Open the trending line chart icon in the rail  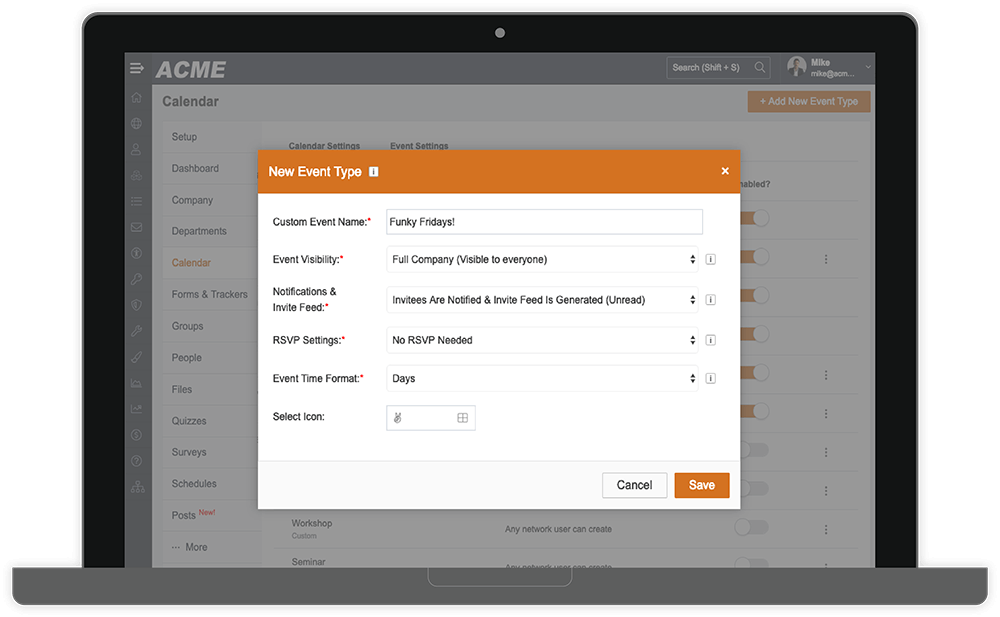click(x=136, y=409)
